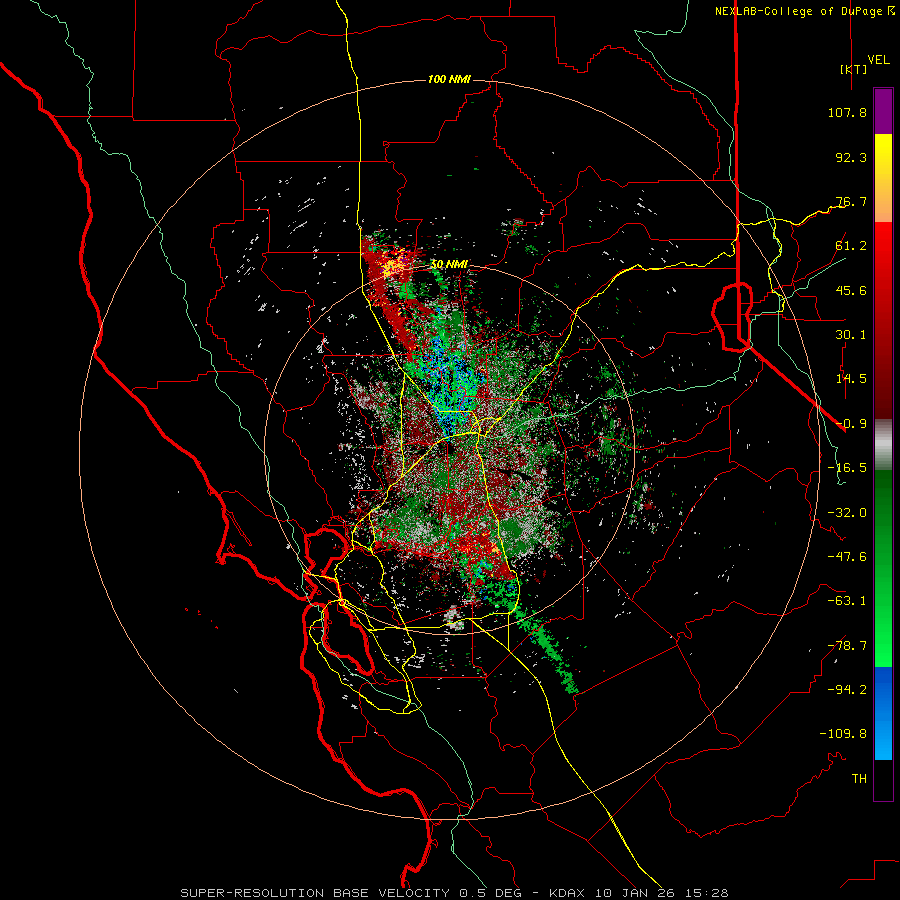This screenshot has height=900, width=900.
Task: Click the VEL legend title
Action: coord(878,60)
